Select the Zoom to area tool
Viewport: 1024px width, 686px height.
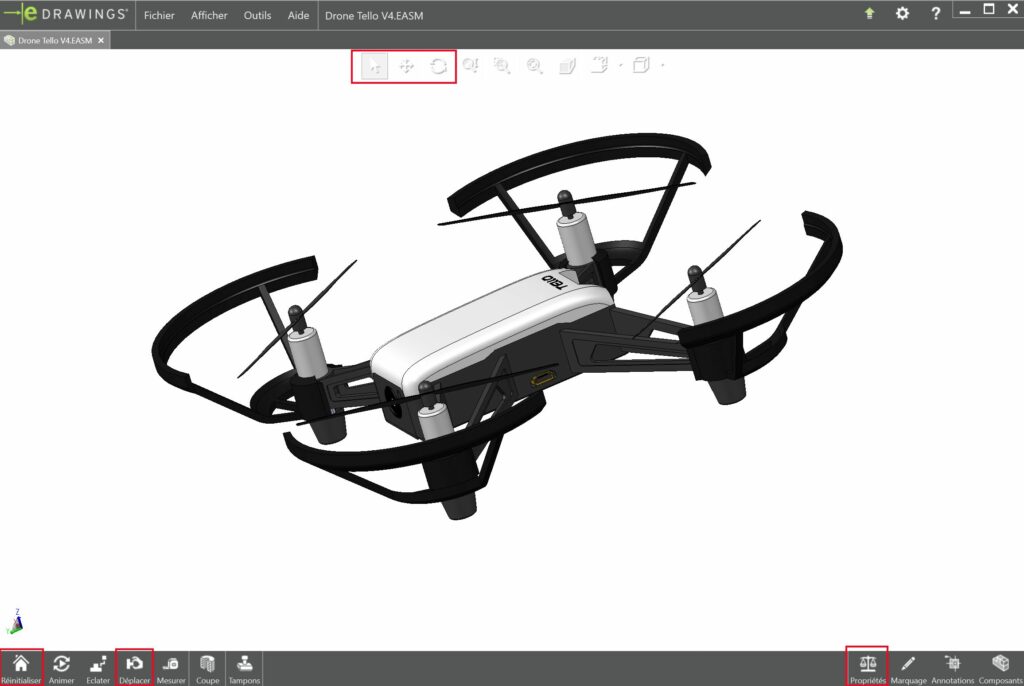click(502, 65)
